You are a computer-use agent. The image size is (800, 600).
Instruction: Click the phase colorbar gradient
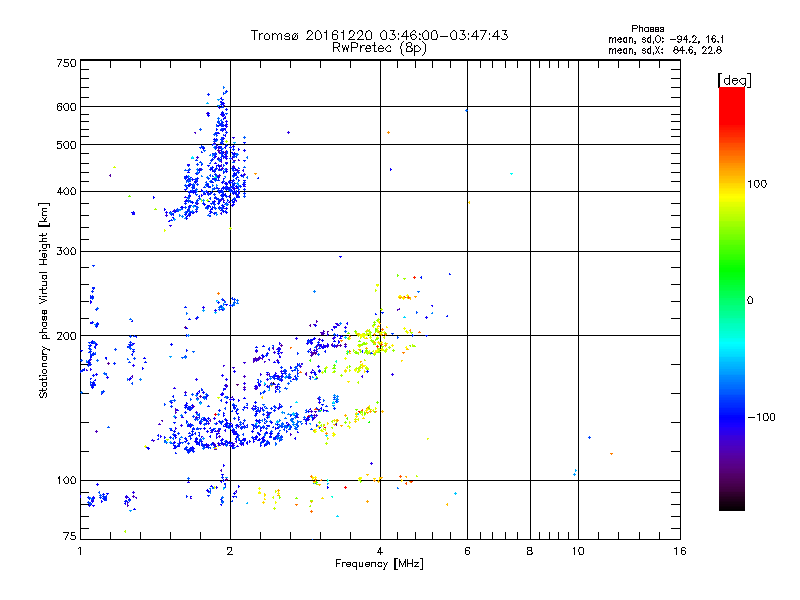point(732,298)
